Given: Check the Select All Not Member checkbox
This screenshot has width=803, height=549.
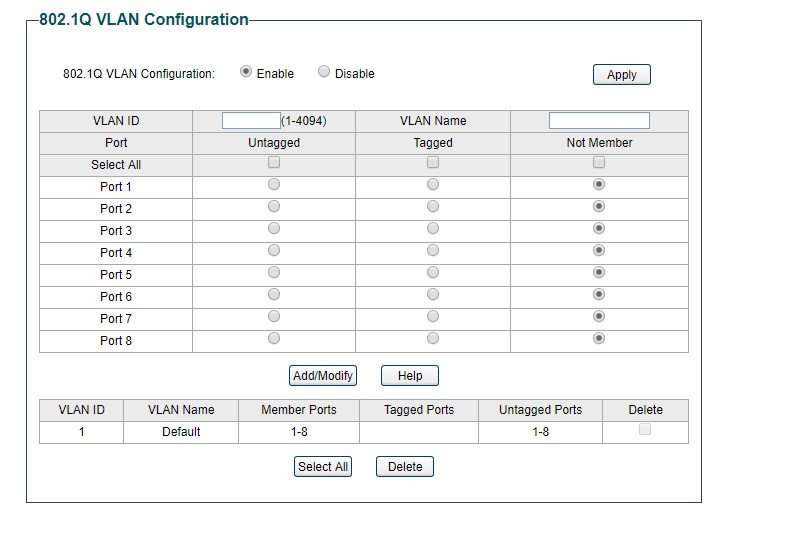Looking at the screenshot, I should pyautogui.click(x=599, y=162).
